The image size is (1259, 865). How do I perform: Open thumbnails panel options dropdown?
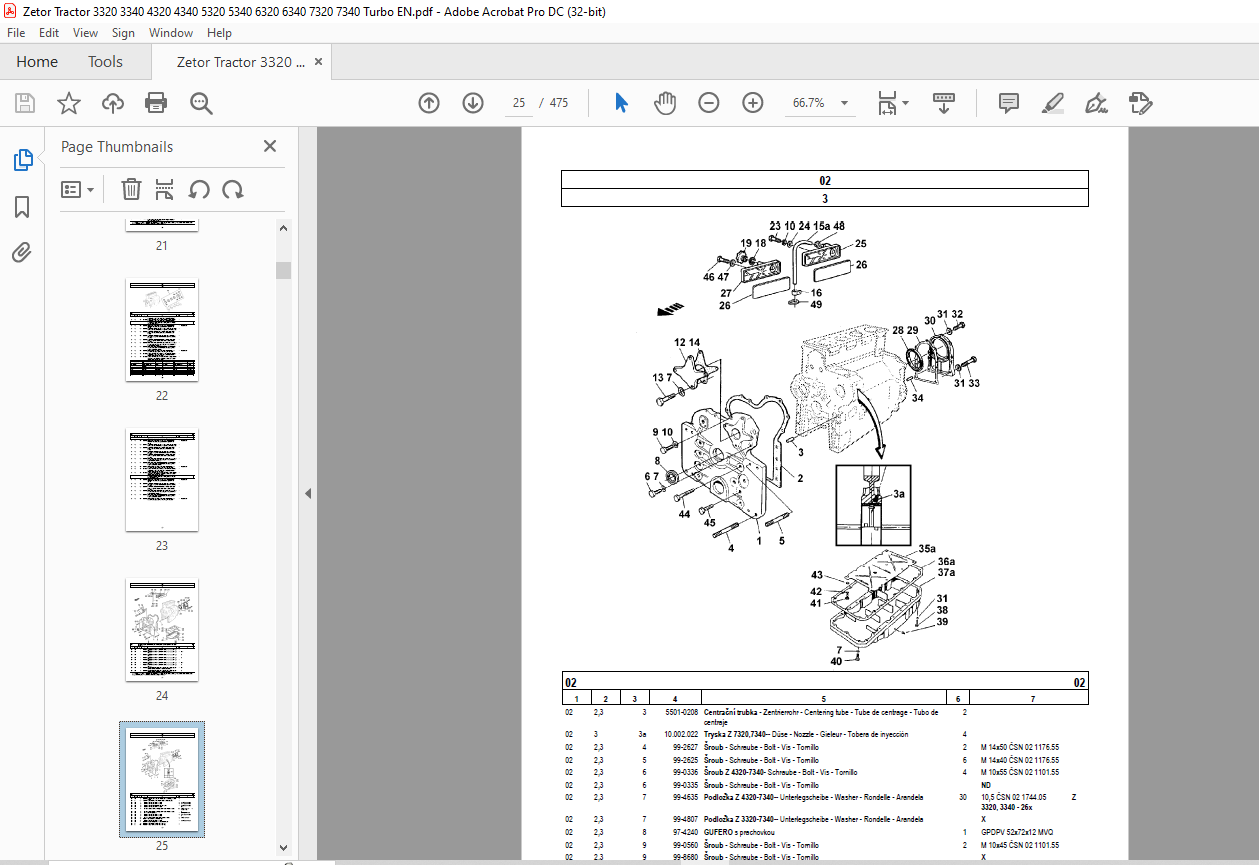coord(77,189)
